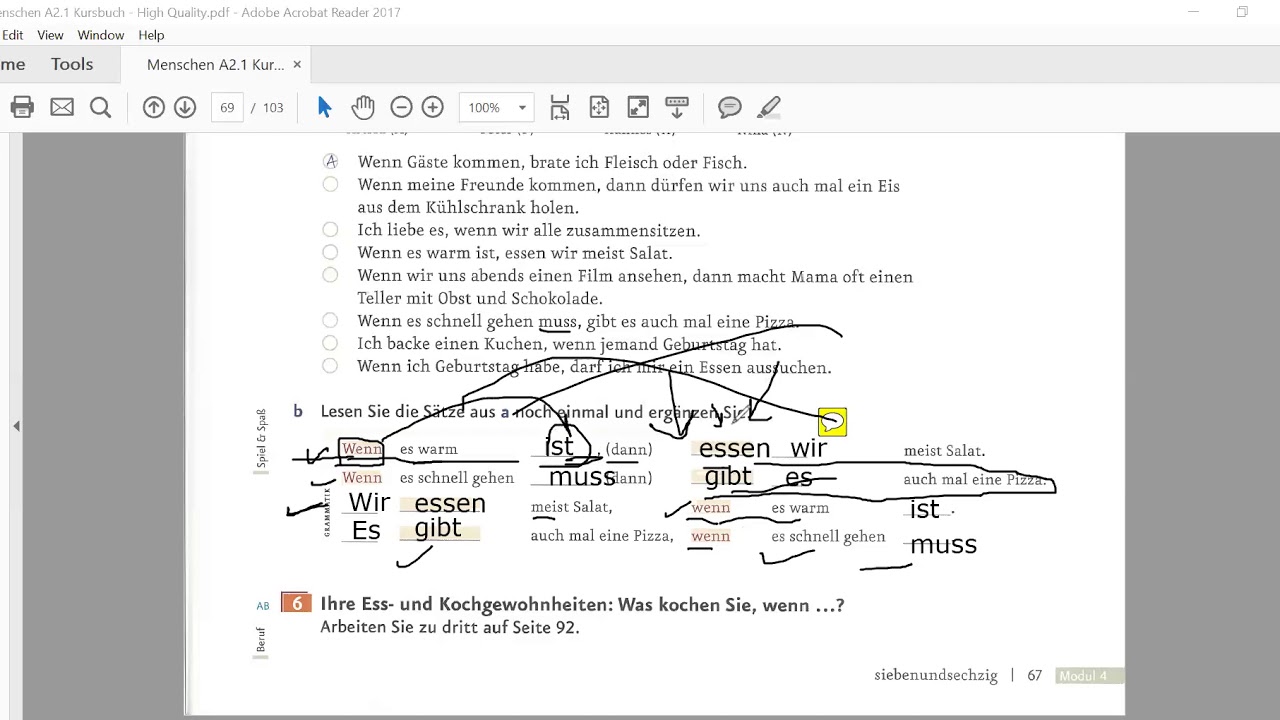Zoom in with the plus button
1280x720 pixels.
[x=432, y=107]
